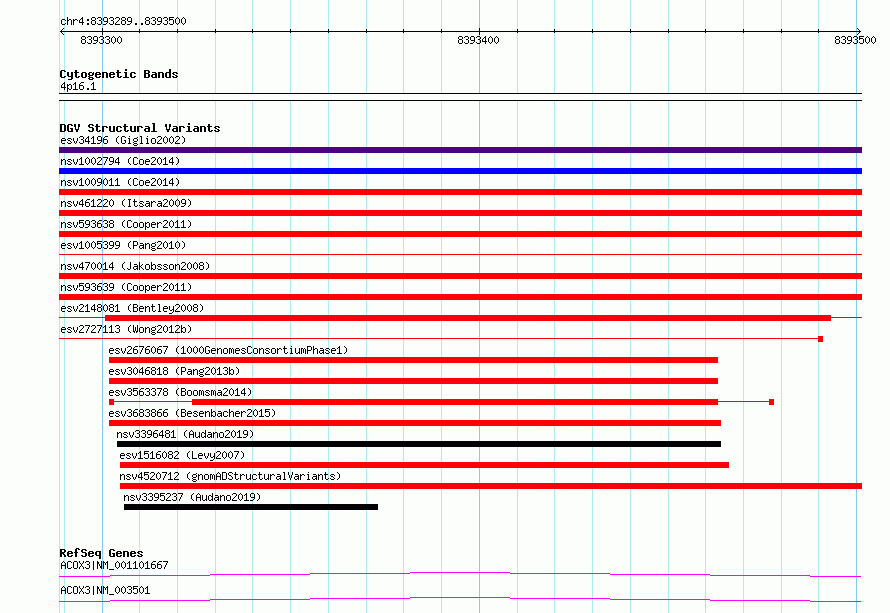Select the esv1516082 red bar
This screenshot has height=613, width=890.
tap(424, 465)
